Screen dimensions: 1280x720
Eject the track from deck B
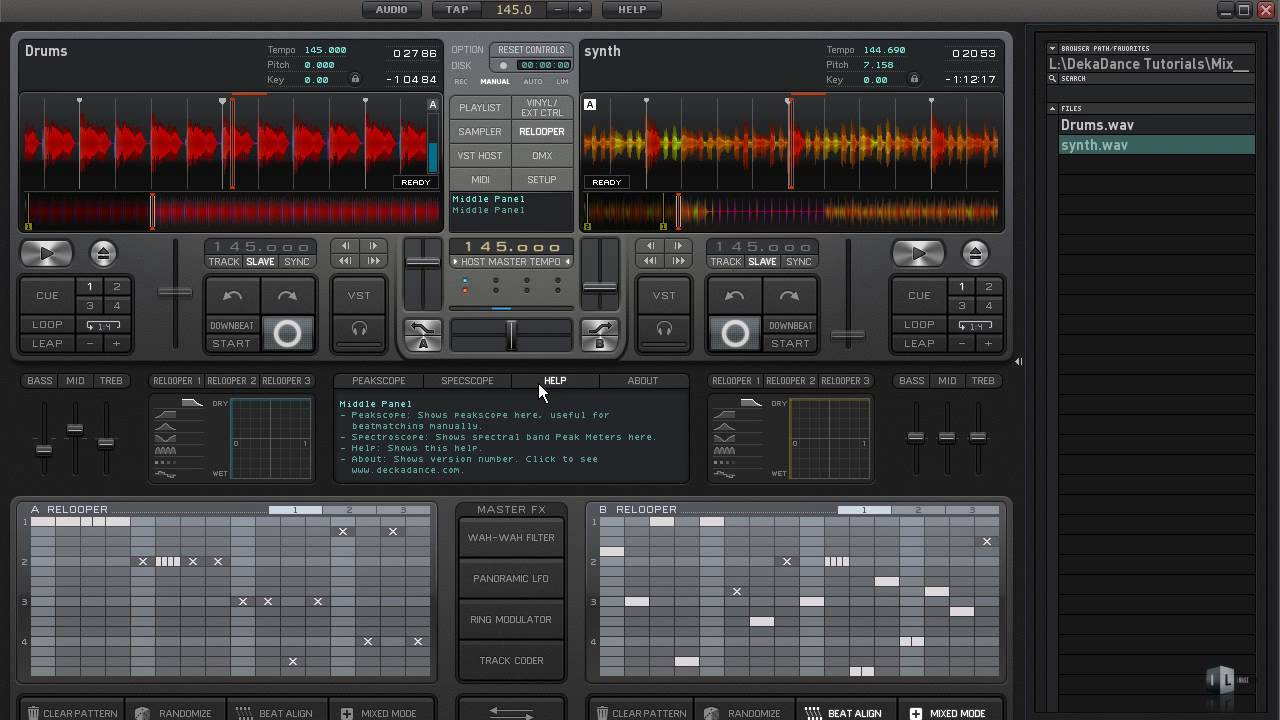pyautogui.click(x=975, y=254)
